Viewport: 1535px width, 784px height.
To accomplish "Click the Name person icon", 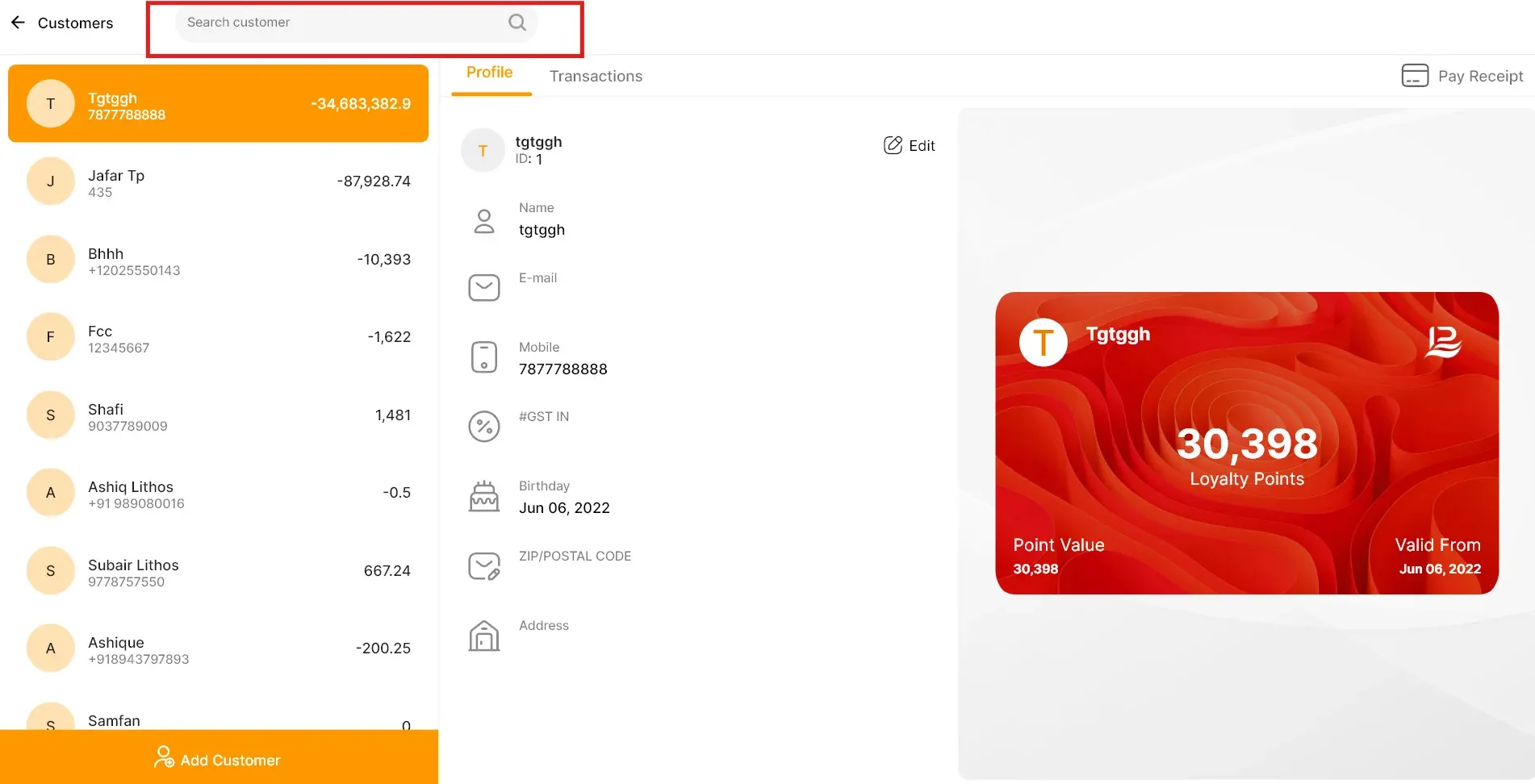I will (x=484, y=221).
